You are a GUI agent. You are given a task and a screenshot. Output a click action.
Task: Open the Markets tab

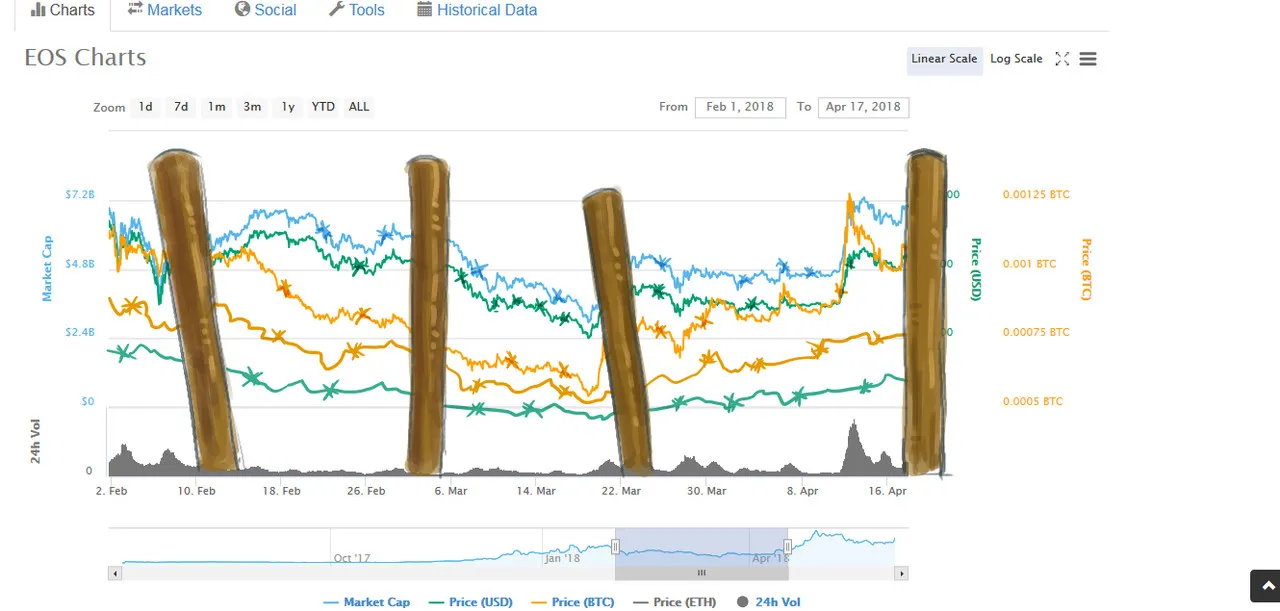click(x=164, y=11)
